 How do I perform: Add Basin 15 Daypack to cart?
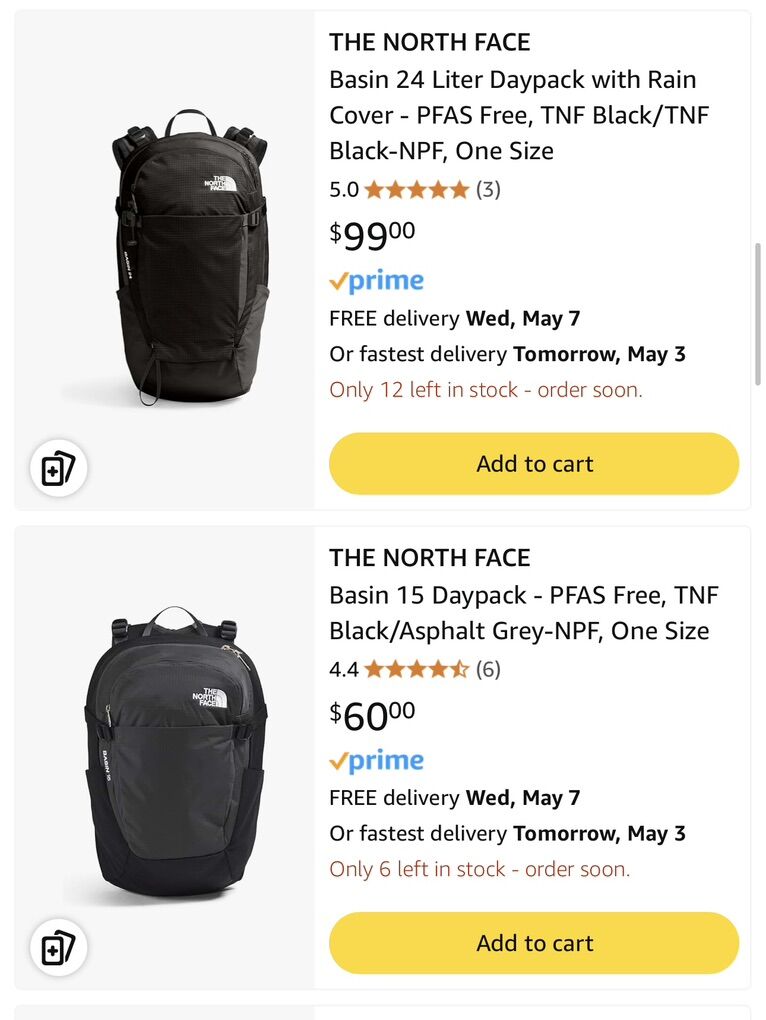534,943
